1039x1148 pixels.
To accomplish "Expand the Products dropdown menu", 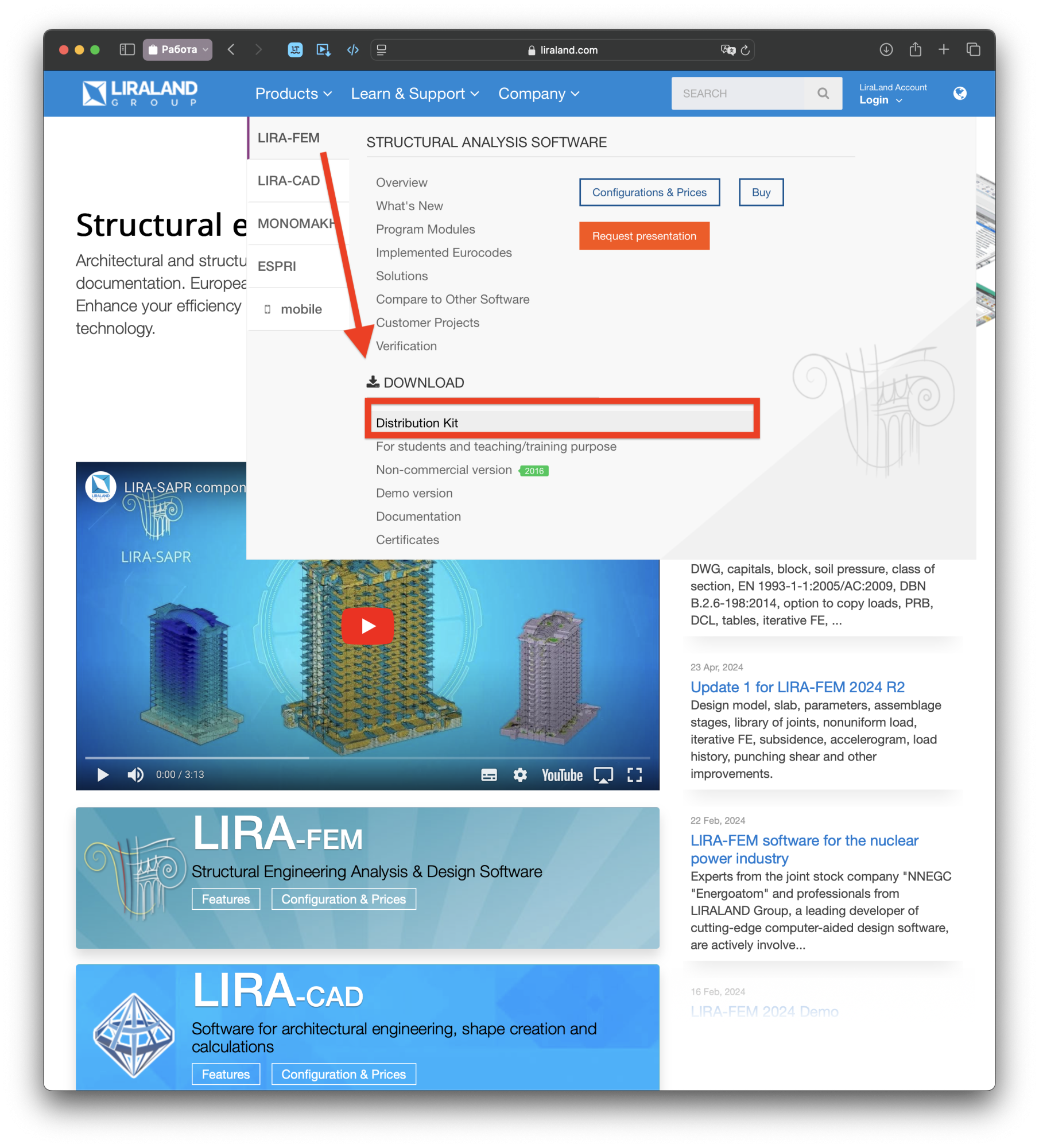I will (293, 94).
